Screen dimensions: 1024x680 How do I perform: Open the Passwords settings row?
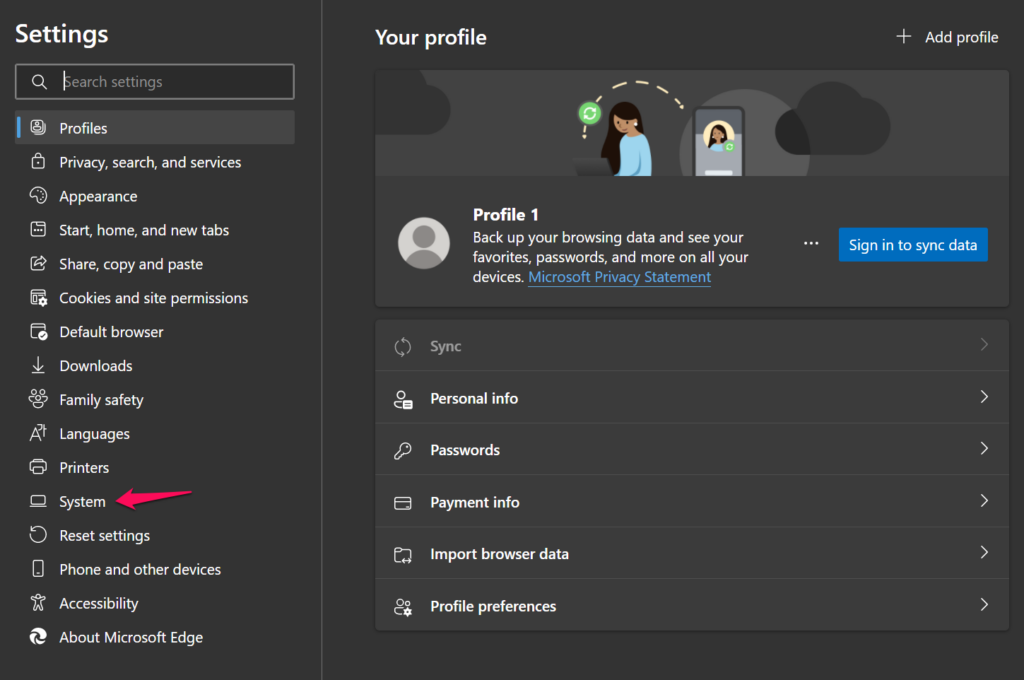(692, 449)
